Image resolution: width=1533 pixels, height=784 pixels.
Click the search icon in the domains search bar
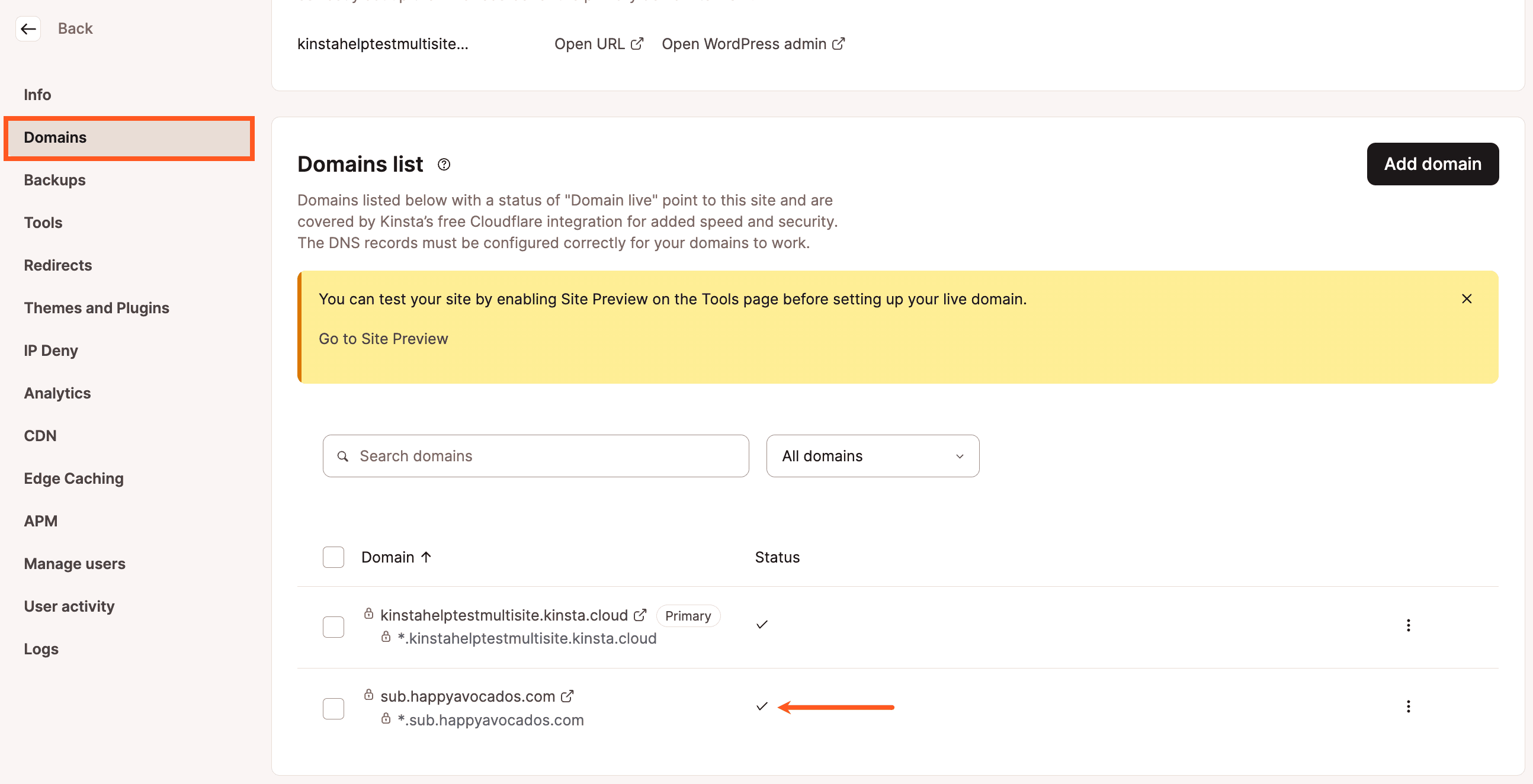[344, 456]
